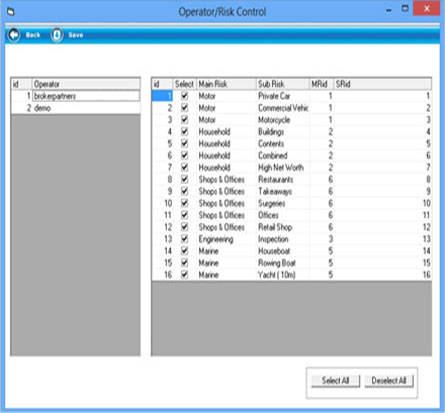This screenshot has width=445, height=413.
Task: Click the Select All button
Action: point(336,381)
